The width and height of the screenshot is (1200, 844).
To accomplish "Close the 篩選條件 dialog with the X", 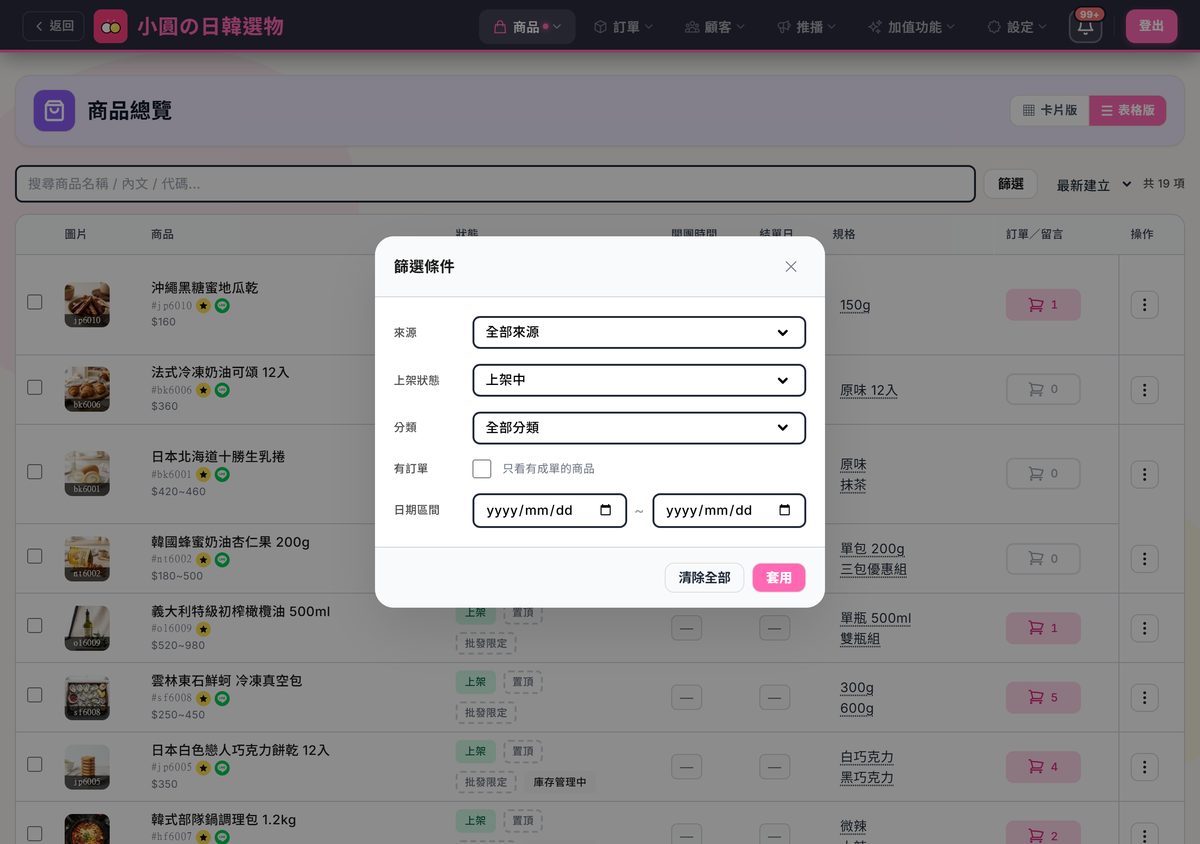I will click(x=791, y=266).
